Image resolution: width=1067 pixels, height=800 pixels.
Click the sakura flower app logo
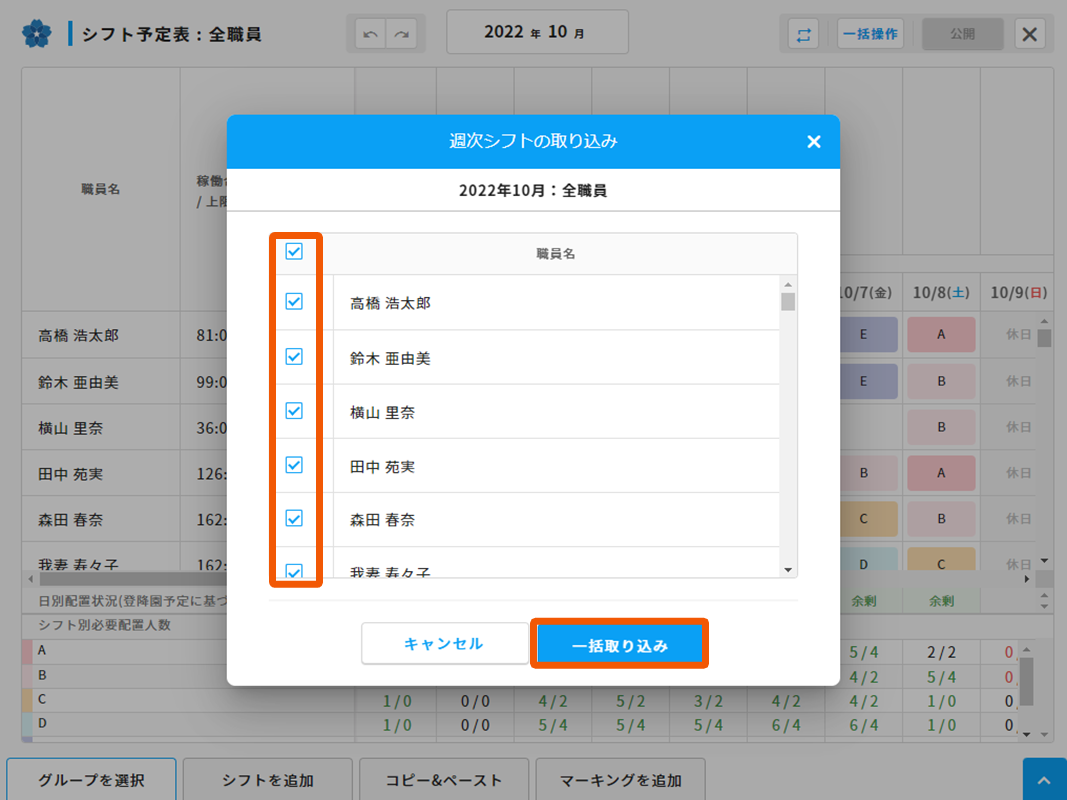click(x=36, y=34)
